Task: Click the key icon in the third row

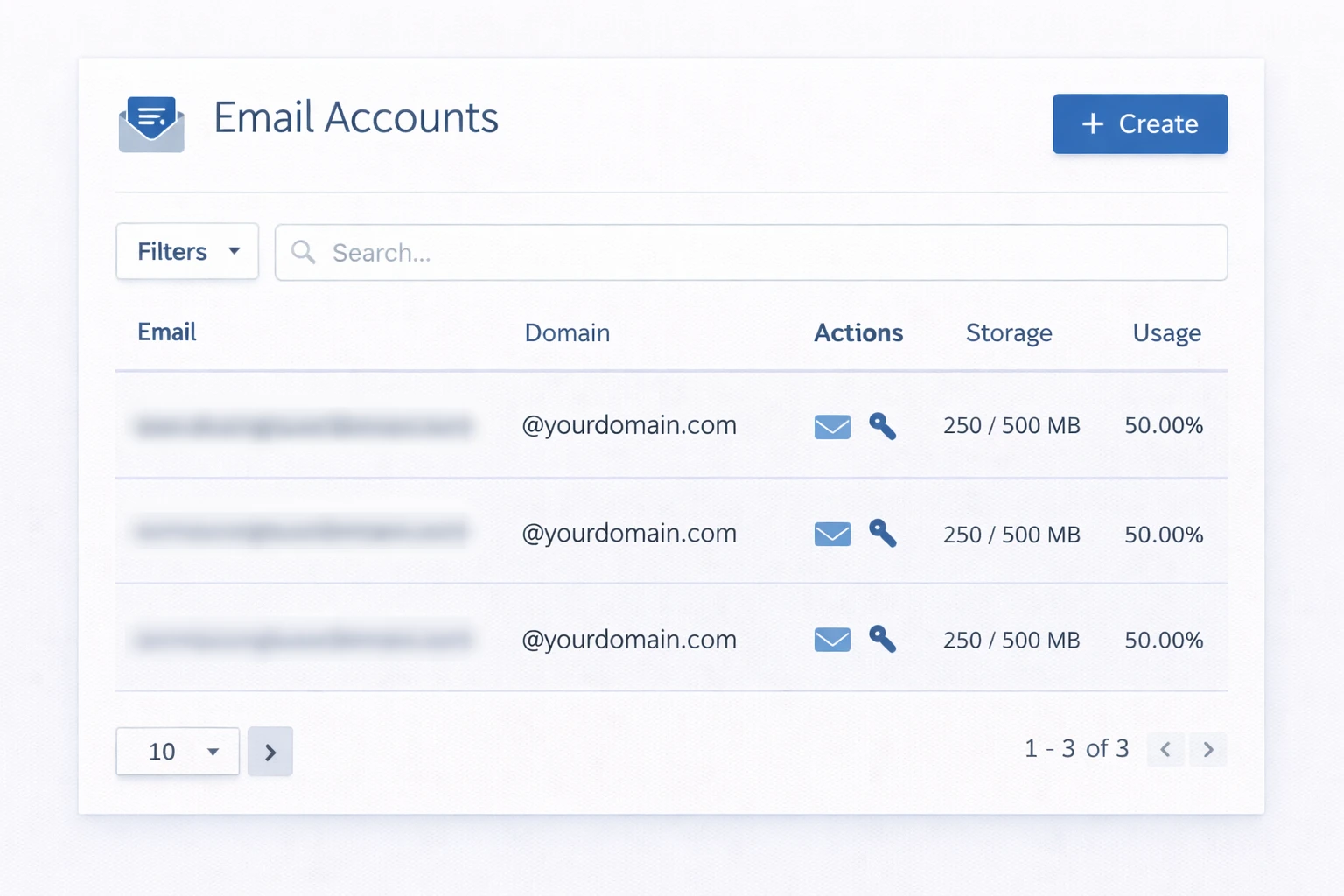Action: click(882, 640)
